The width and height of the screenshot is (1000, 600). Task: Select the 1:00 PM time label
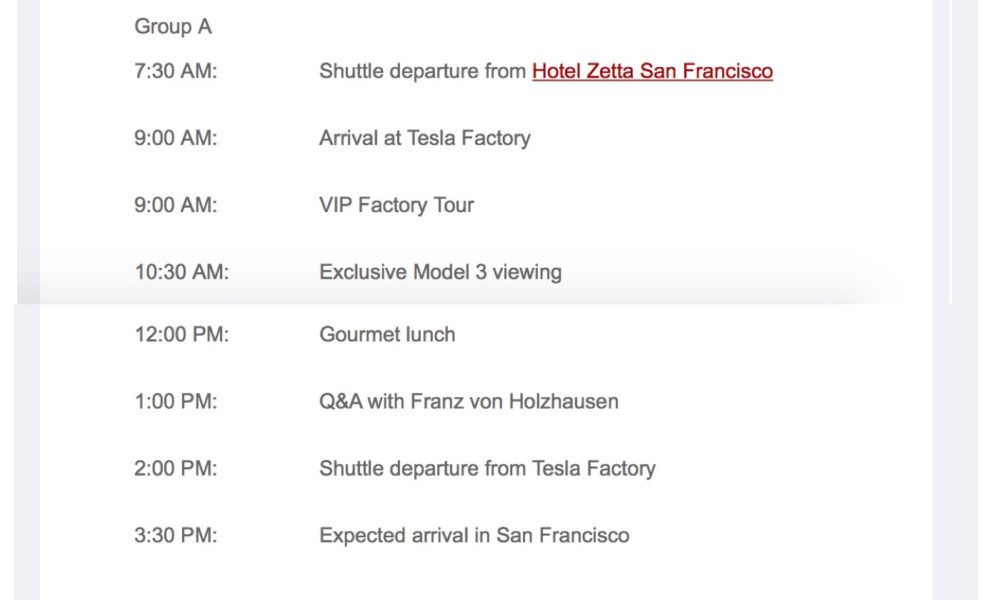point(175,401)
